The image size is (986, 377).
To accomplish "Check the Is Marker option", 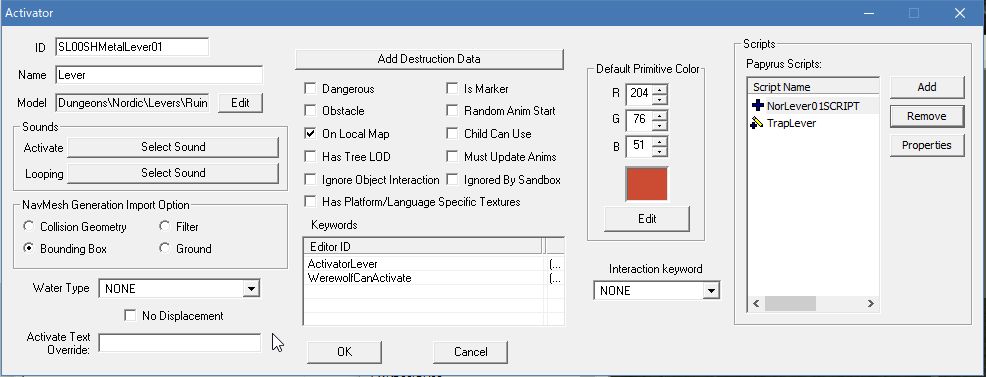I will click(452, 89).
